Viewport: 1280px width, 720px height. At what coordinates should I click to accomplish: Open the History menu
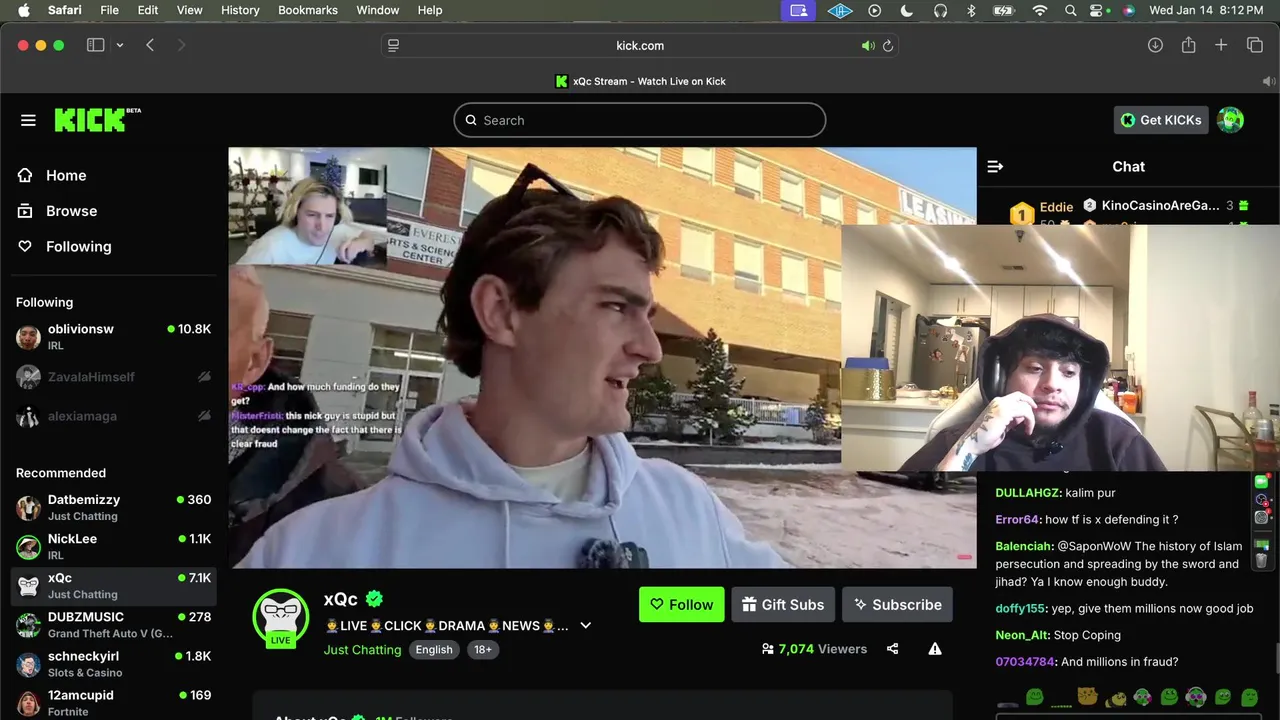coord(240,10)
